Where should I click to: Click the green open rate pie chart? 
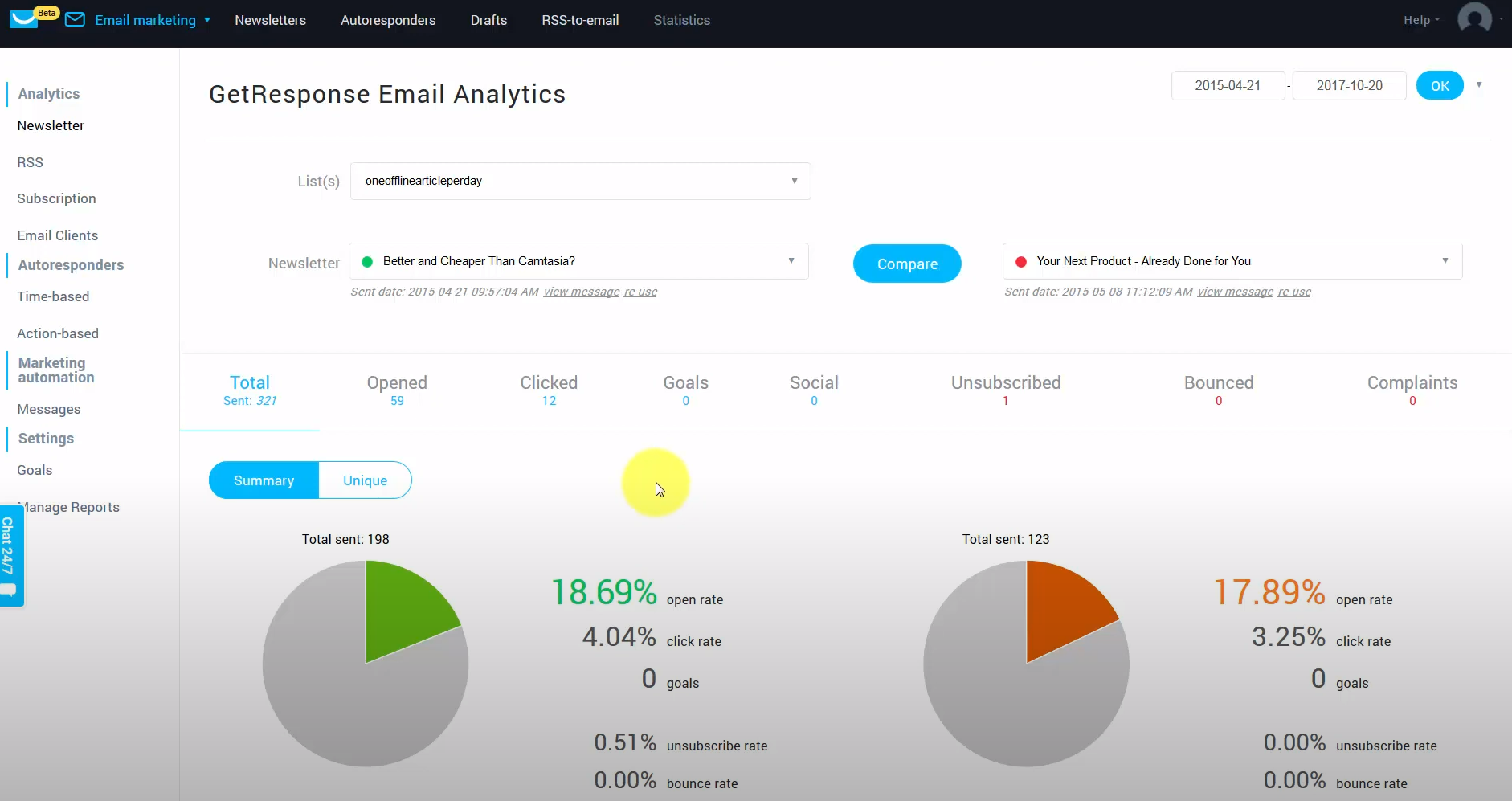pos(366,663)
